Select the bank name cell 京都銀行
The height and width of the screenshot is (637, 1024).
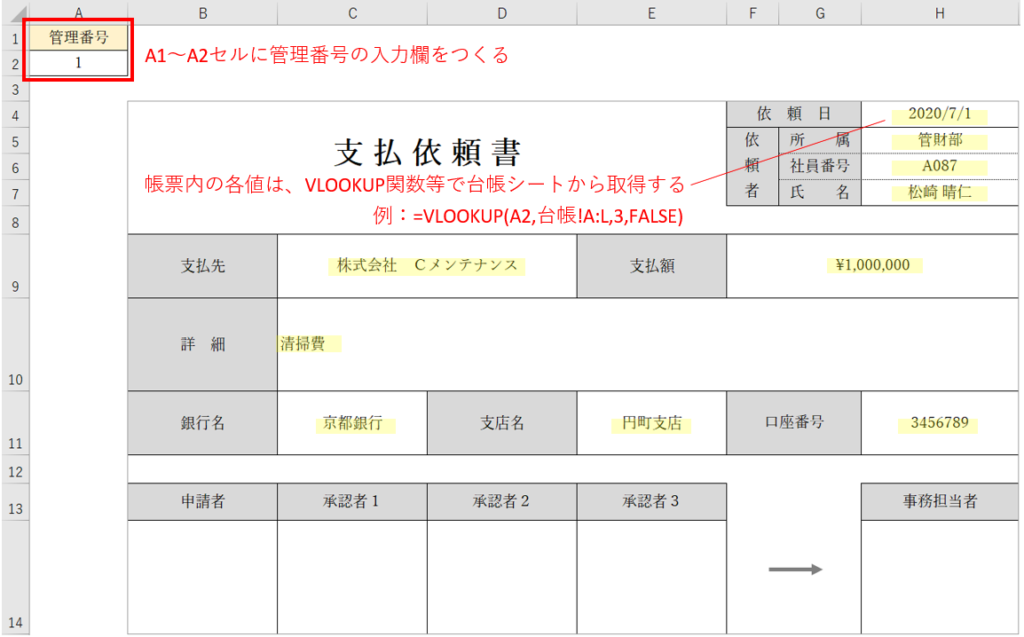[x=352, y=423]
